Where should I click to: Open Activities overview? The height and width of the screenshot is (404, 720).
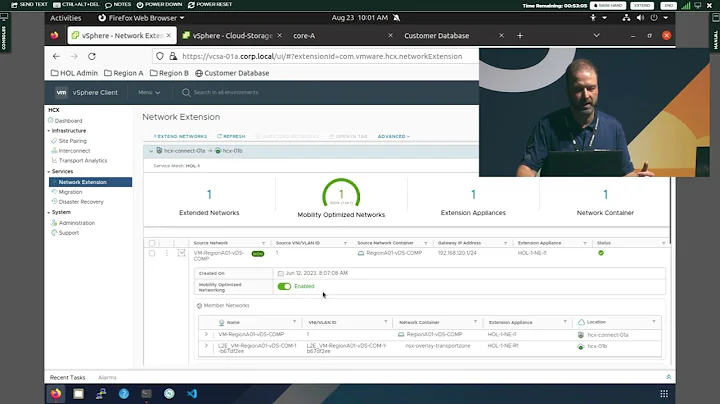[66, 17]
